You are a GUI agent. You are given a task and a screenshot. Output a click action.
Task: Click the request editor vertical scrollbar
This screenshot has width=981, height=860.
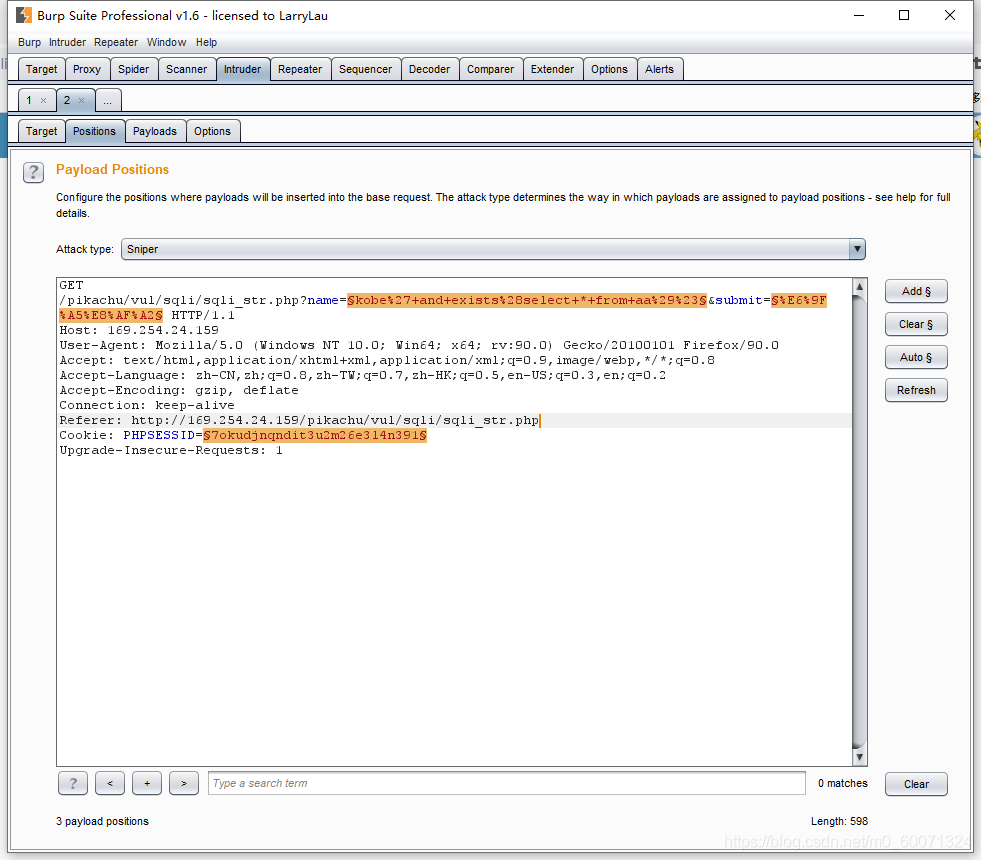pos(860,522)
